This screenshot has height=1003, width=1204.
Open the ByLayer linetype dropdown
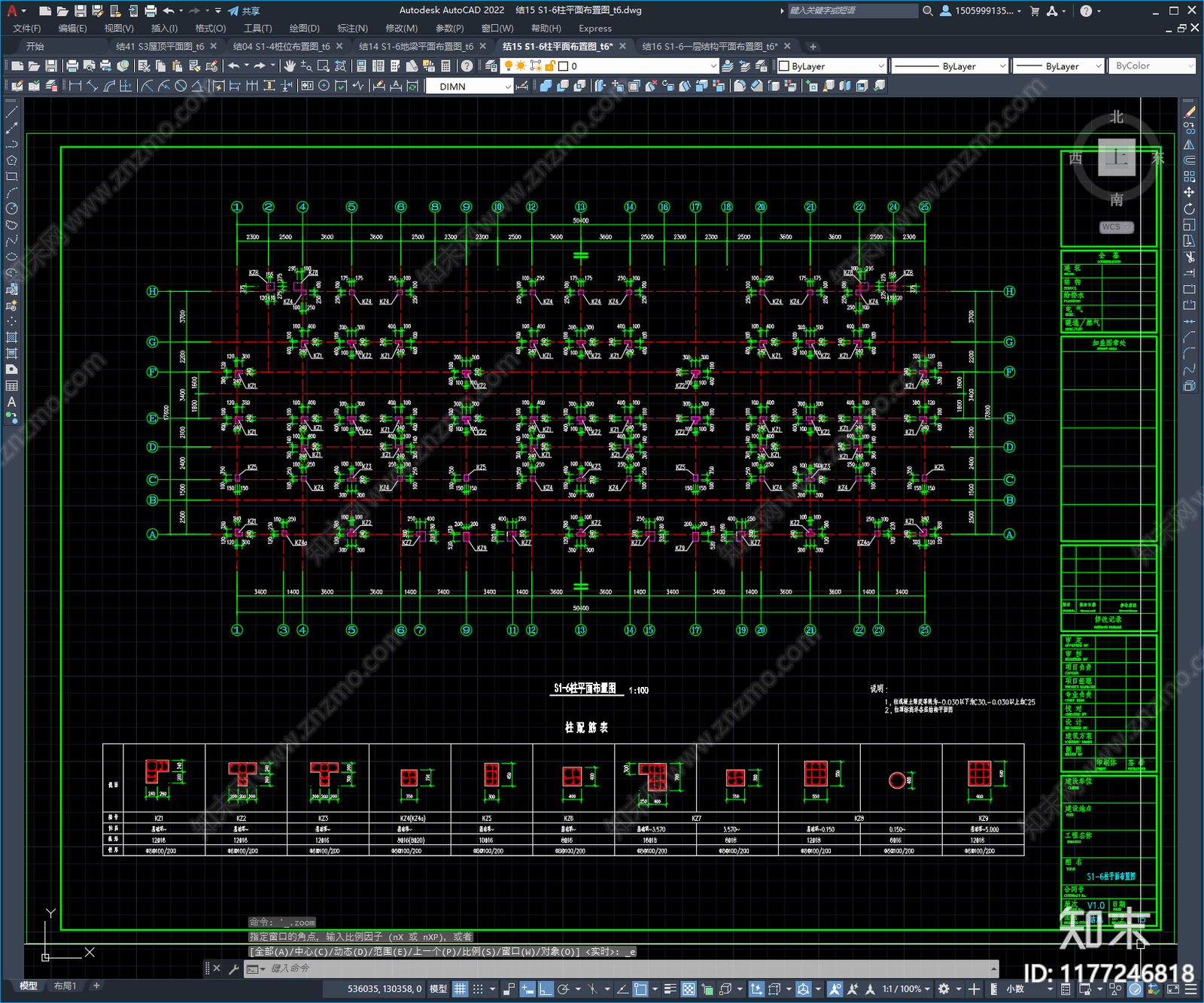tap(950, 66)
